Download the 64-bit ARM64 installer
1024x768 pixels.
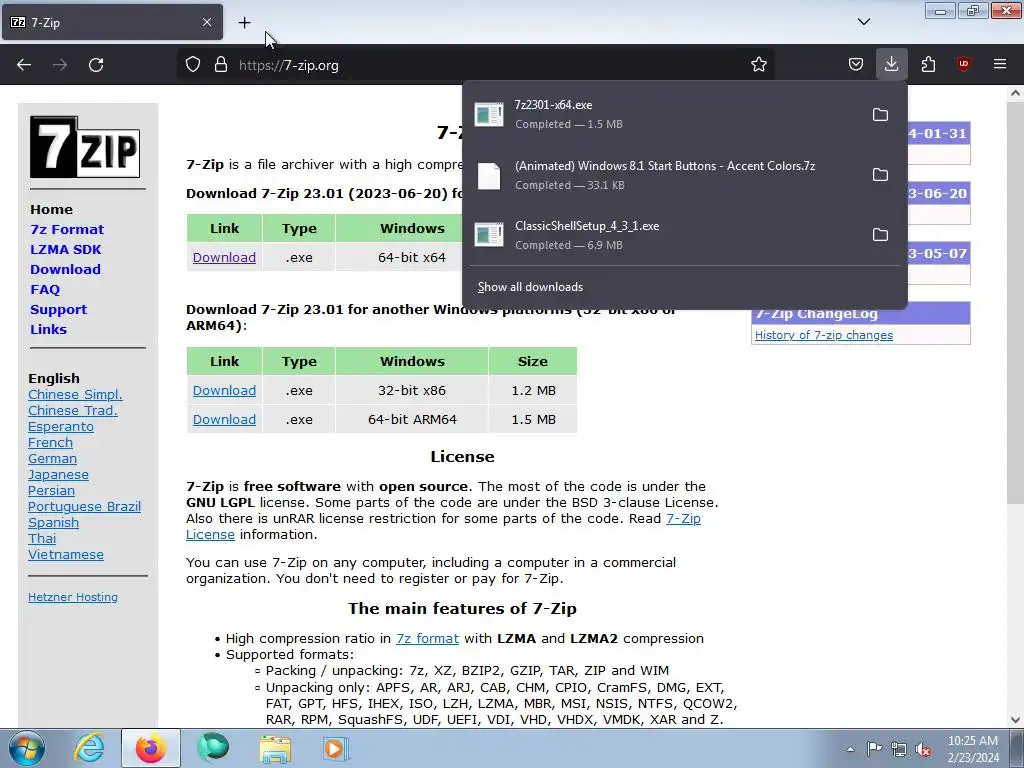point(224,419)
